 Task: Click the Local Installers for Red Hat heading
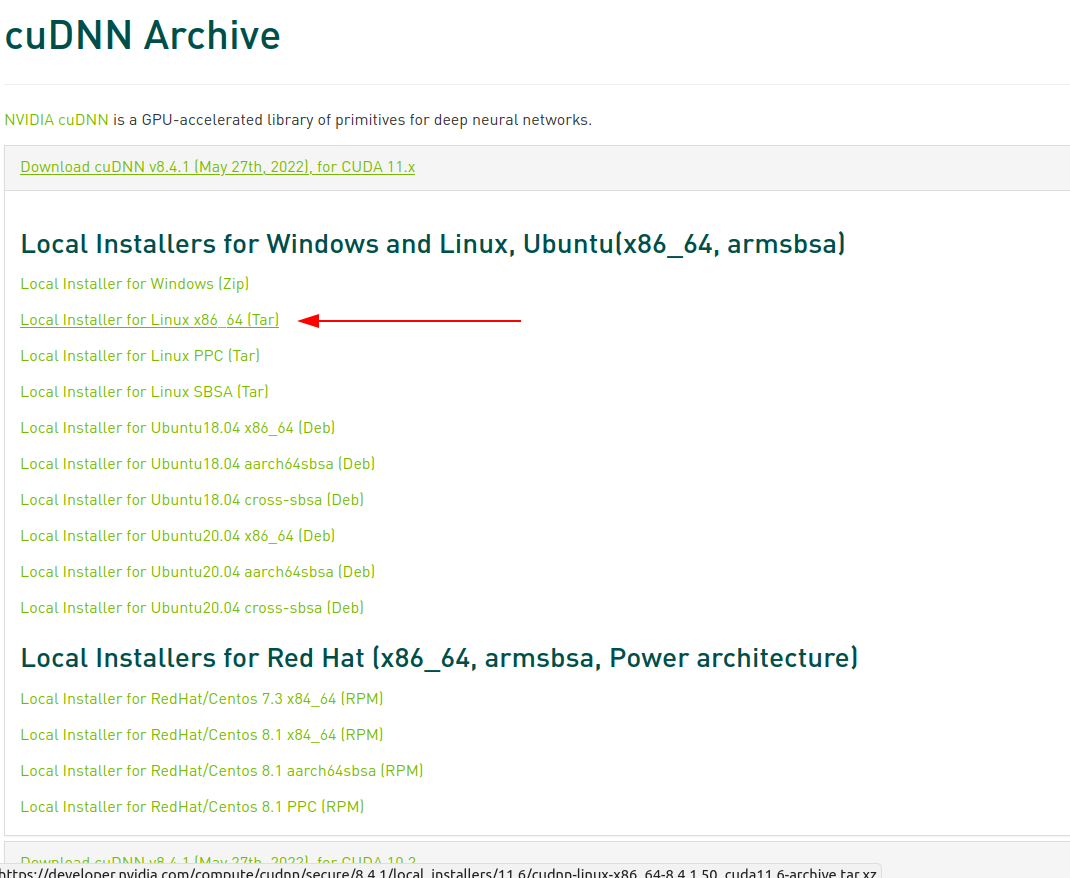pos(439,658)
